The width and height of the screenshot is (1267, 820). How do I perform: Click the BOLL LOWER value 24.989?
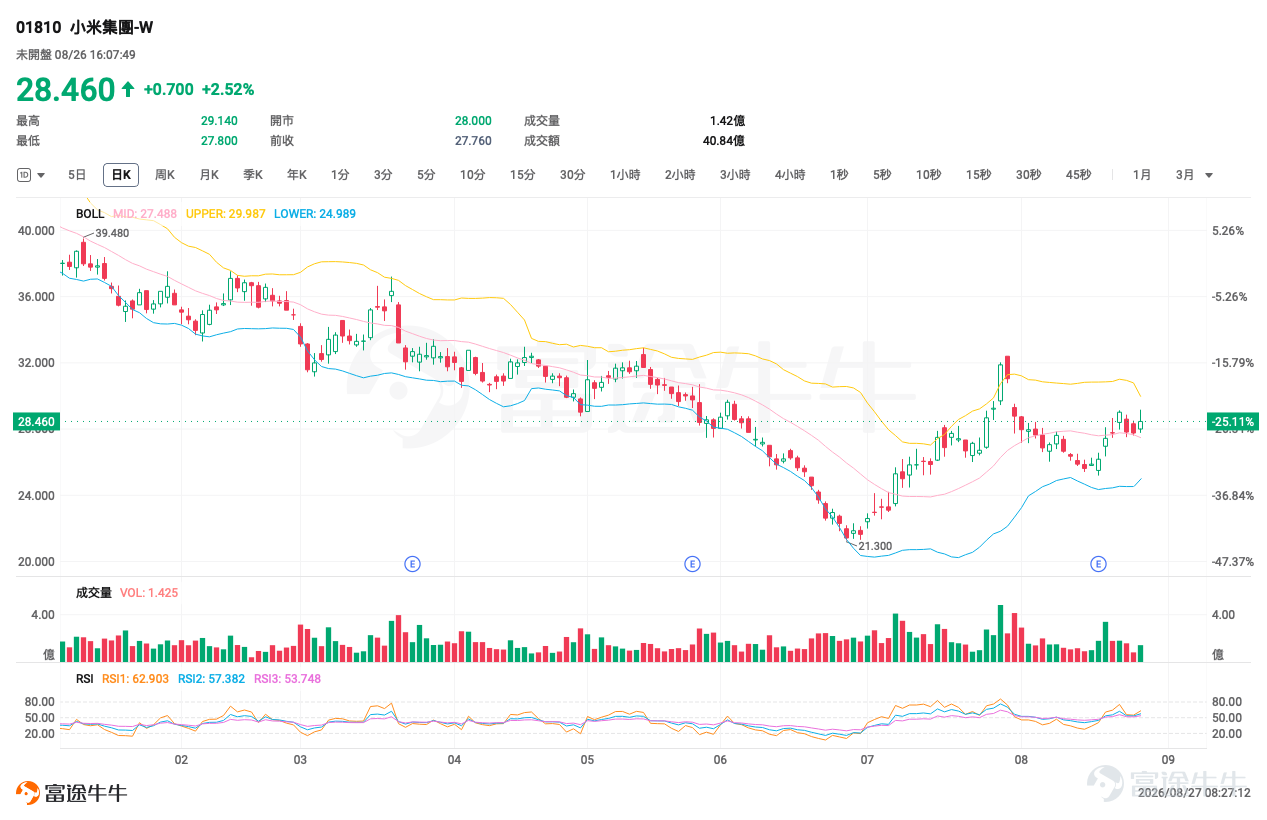(x=315, y=214)
